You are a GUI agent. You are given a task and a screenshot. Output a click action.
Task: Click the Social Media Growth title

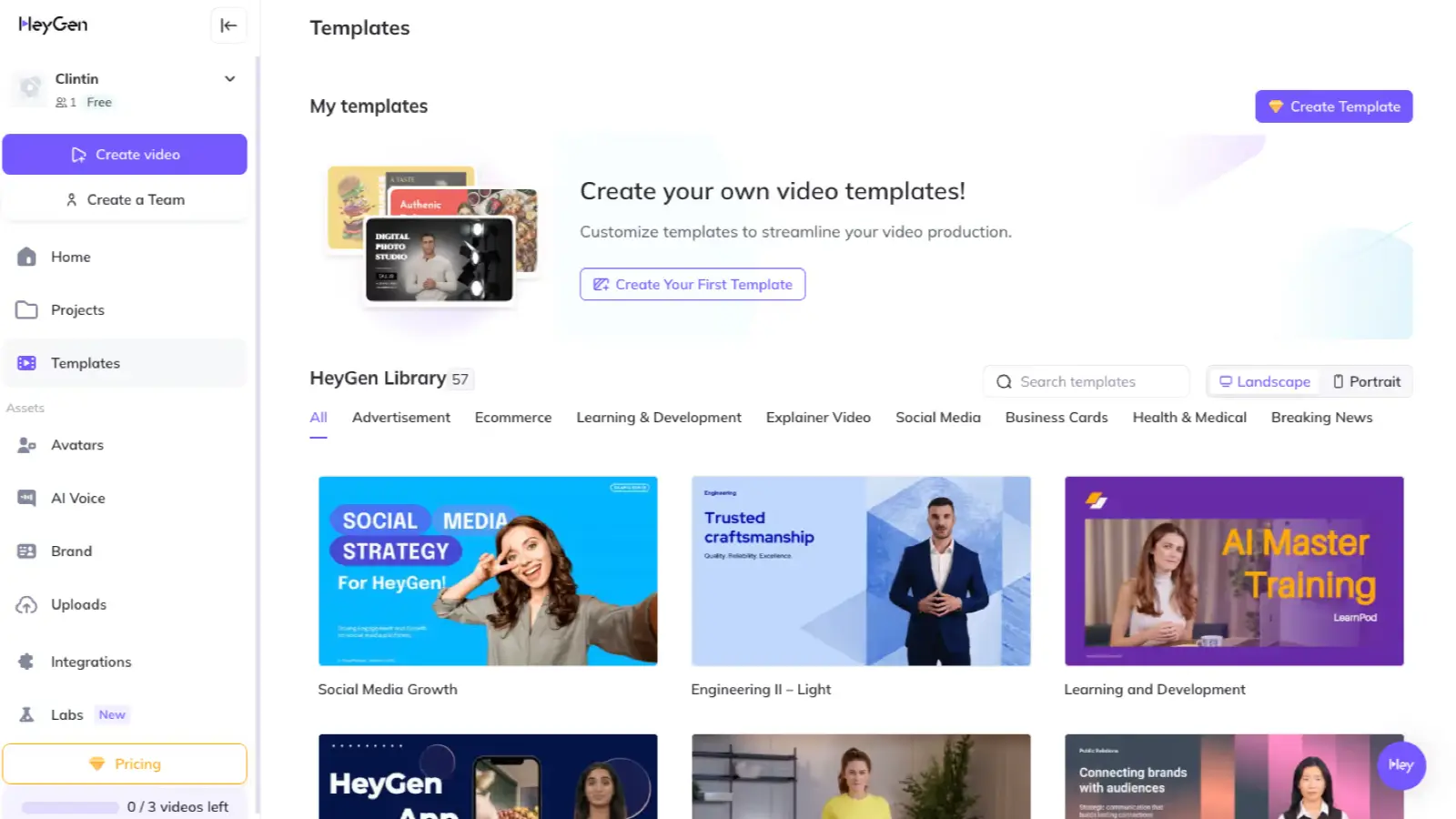tap(388, 690)
